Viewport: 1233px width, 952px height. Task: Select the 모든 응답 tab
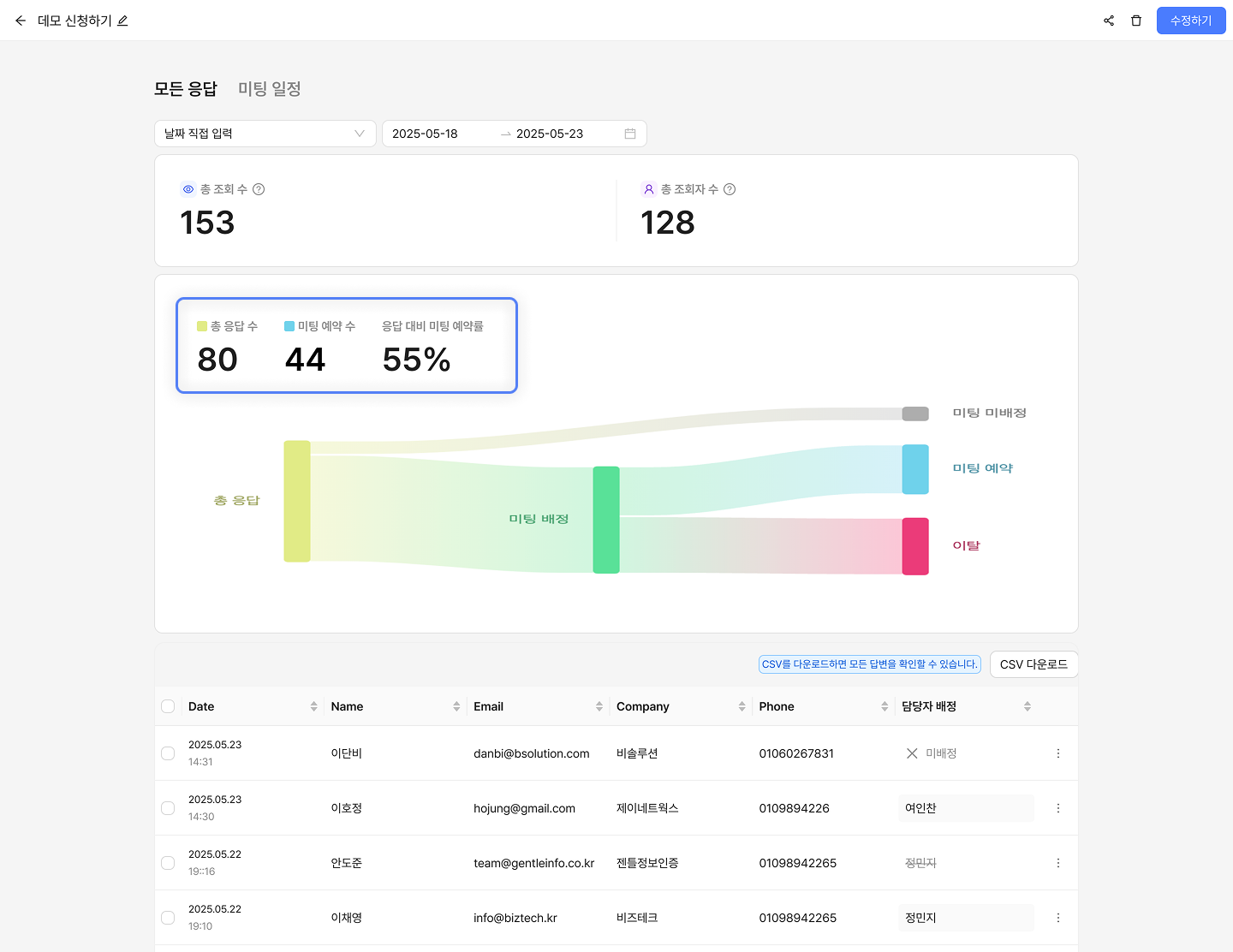click(186, 89)
